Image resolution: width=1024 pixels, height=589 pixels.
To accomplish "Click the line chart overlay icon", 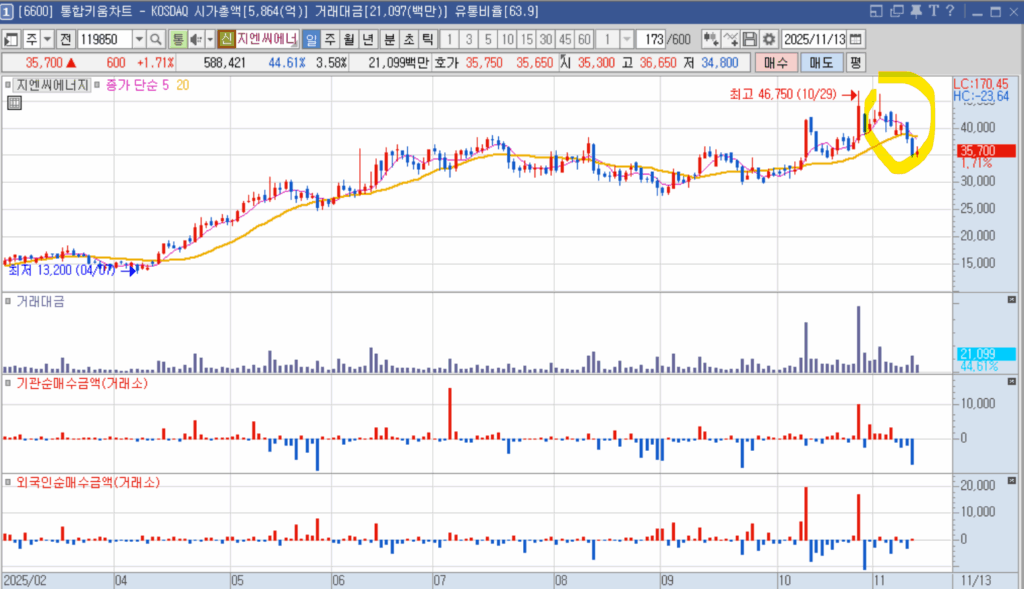I will [x=731, y=39].
